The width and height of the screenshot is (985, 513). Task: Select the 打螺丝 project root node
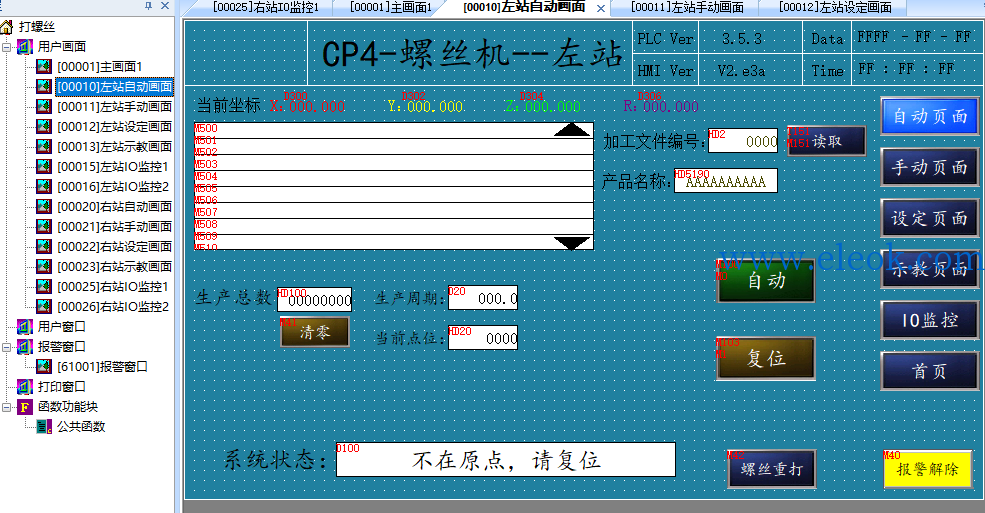36,26
